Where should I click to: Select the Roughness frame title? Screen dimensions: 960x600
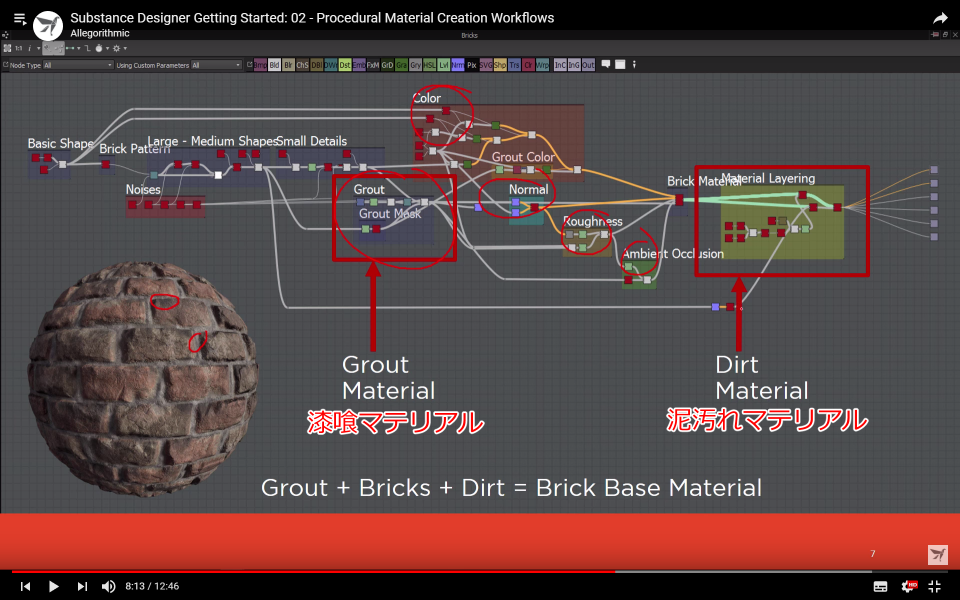pyautogui.click(x=593, y=222)
